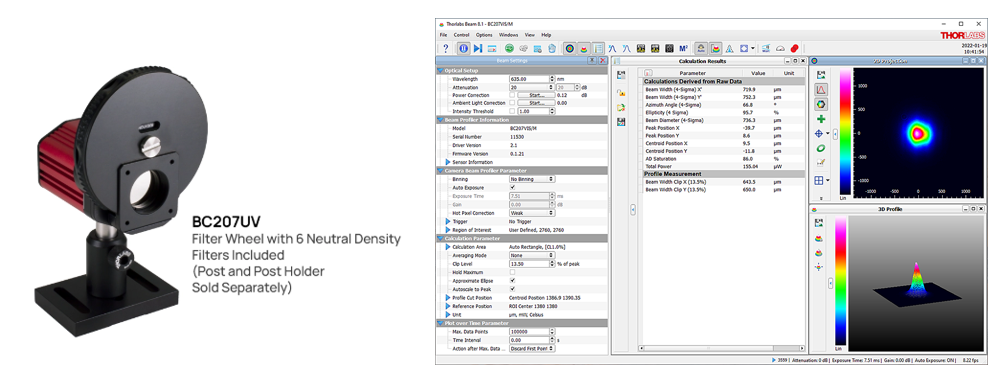
Task: Click the 2D Projection concentric circles toolbar icon
Action: click(569, 49)
